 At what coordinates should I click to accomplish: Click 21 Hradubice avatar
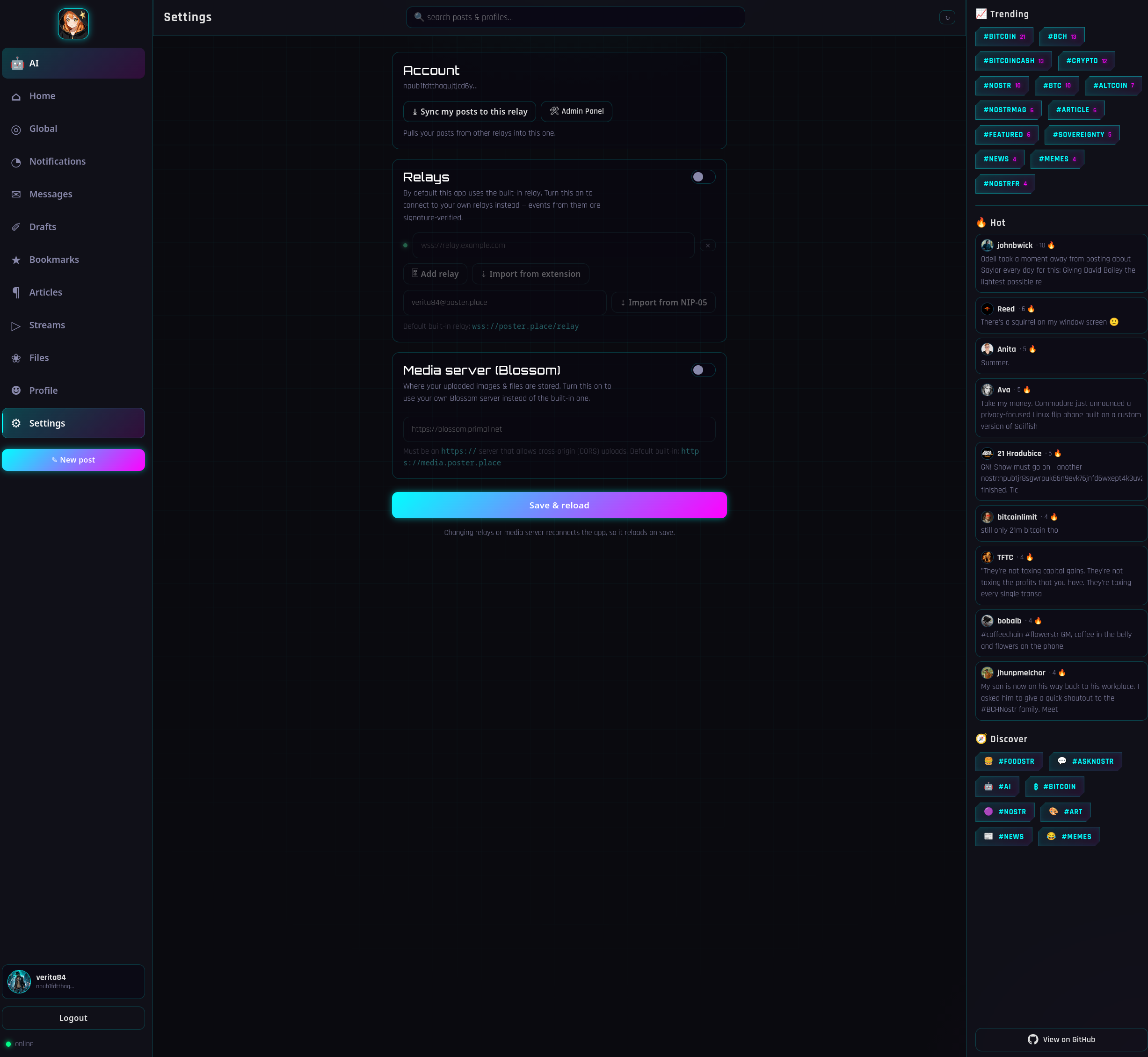pyautogui.click(x=987, y=454)
